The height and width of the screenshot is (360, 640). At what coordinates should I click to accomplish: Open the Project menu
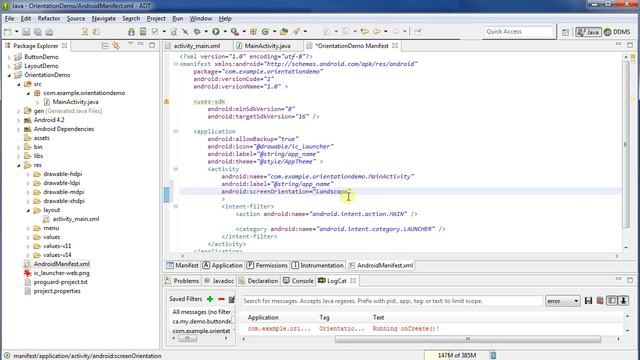click(156, 18)
